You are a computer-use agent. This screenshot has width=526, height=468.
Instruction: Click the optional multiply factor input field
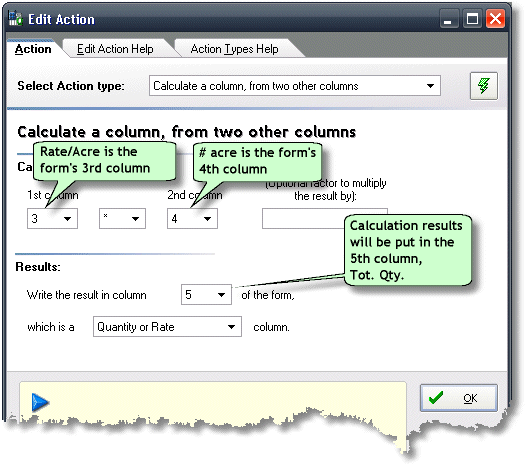coord(325,219)
